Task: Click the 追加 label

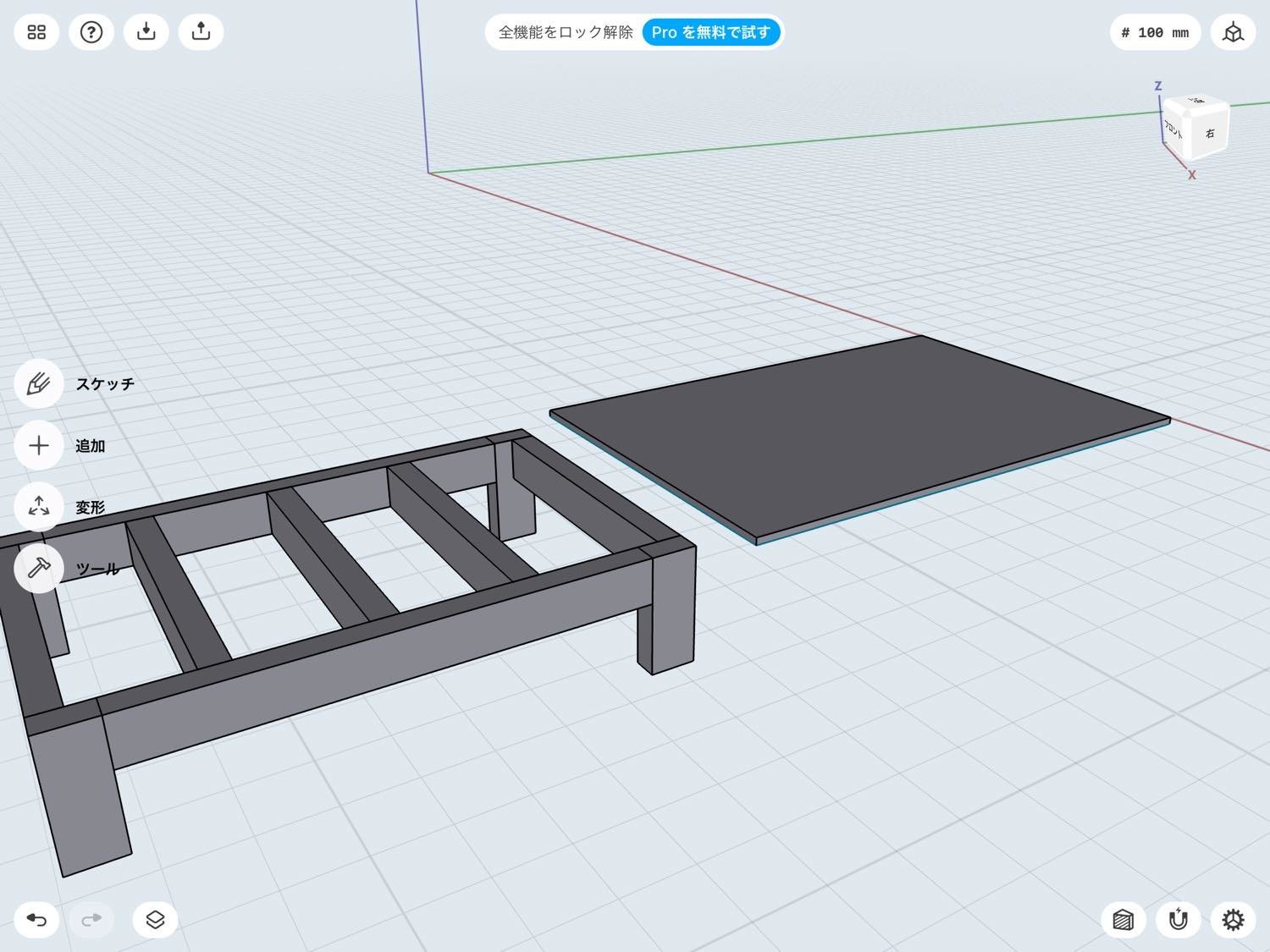Action: (x=91, y=446)
